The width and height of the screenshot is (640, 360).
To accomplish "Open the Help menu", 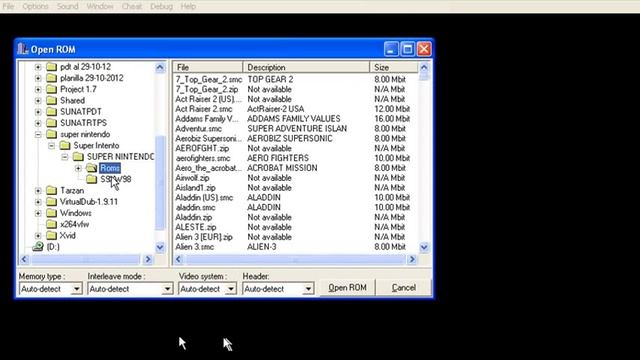I will [188, 6].
